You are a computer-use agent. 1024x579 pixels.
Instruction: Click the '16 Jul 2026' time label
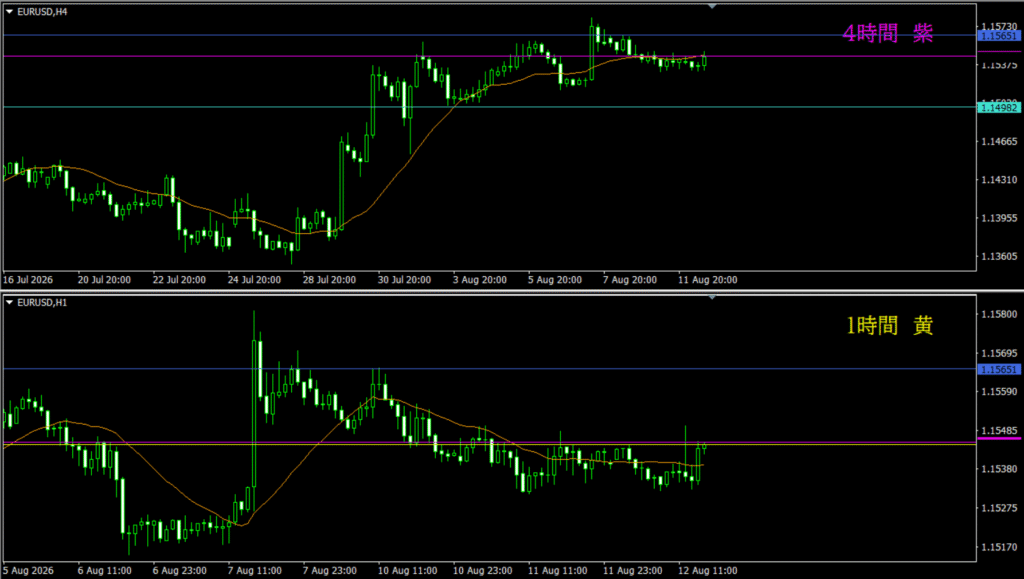point(28,280)
